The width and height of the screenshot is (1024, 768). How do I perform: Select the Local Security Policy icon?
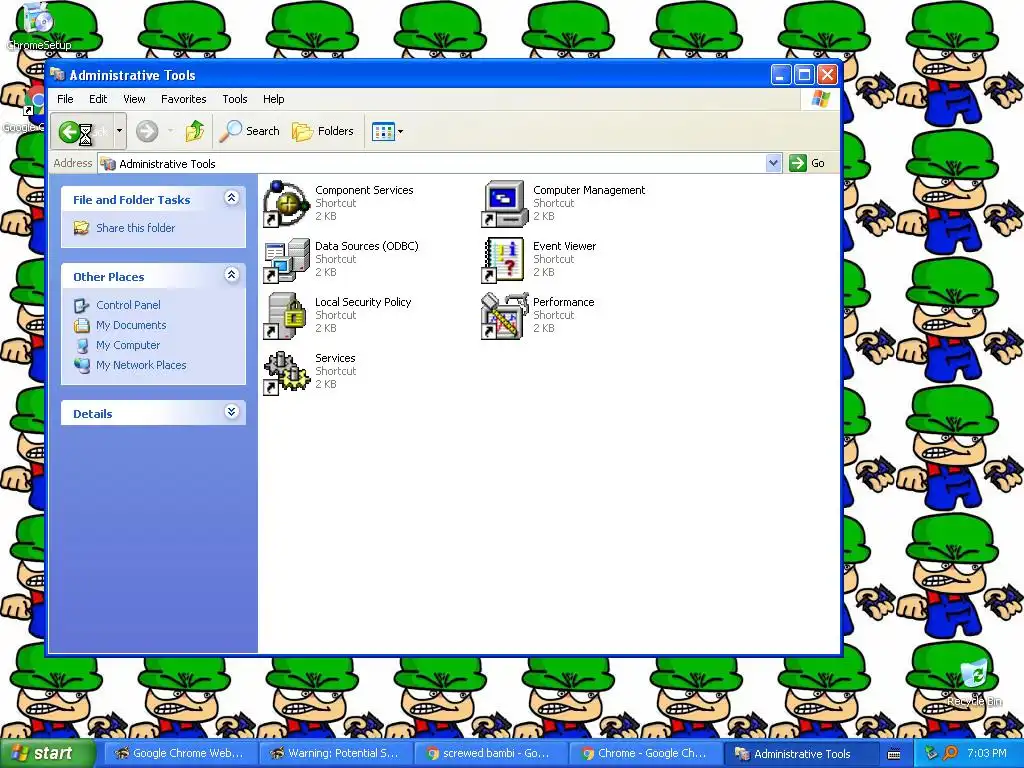click(x=286, y=316)
